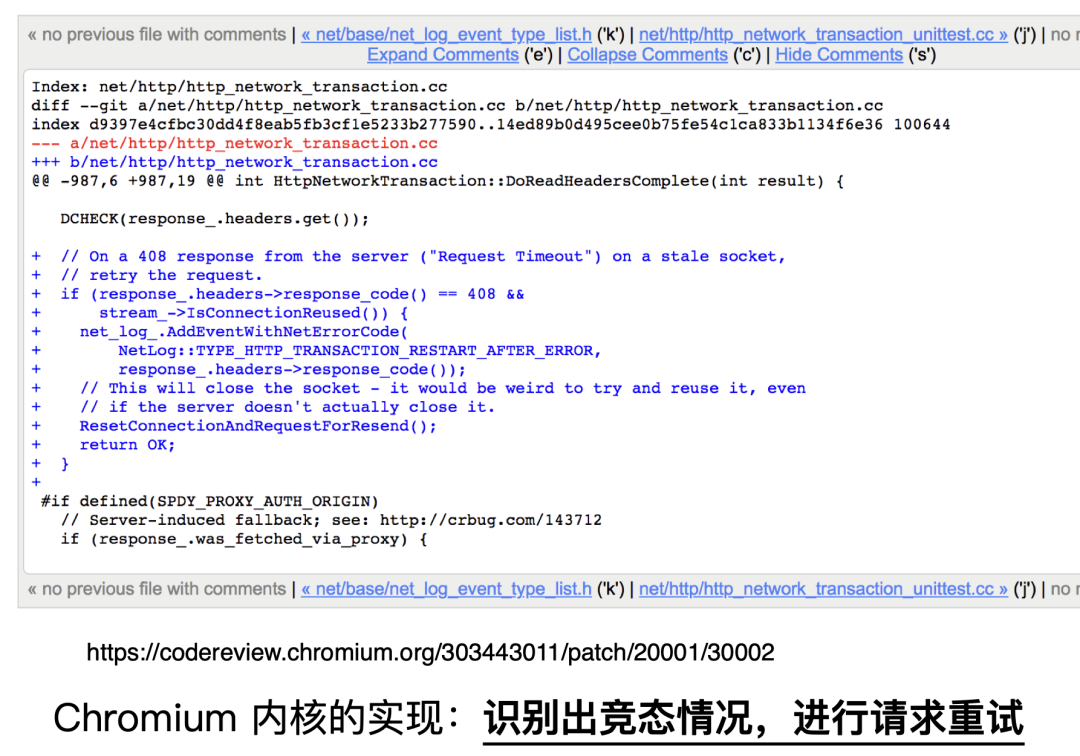
Task: Click the 'Chromium 内核的实现' caption text
Action: point(256,718)
